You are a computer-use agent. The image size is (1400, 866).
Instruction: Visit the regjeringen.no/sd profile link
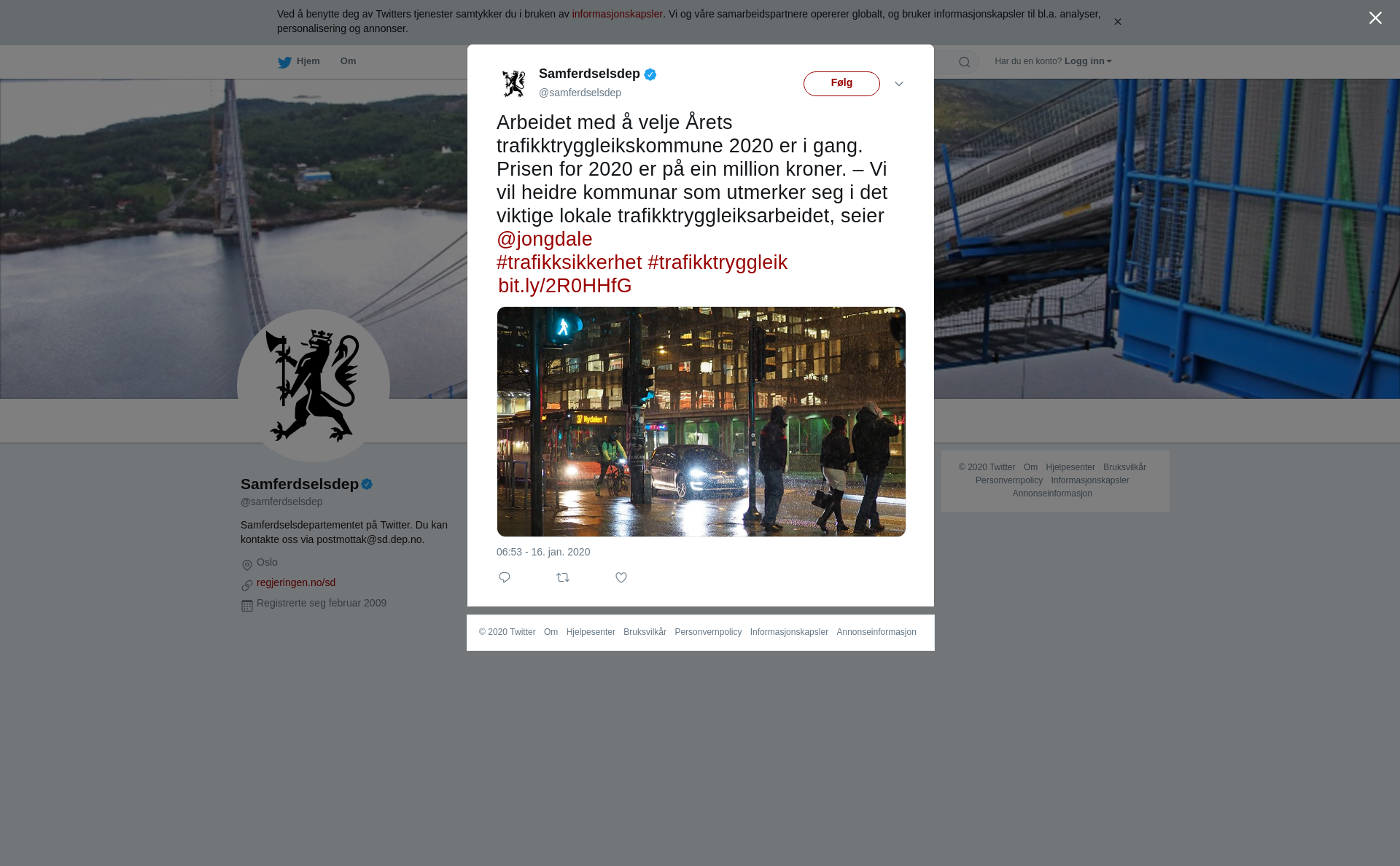click(x=296, y=582)
